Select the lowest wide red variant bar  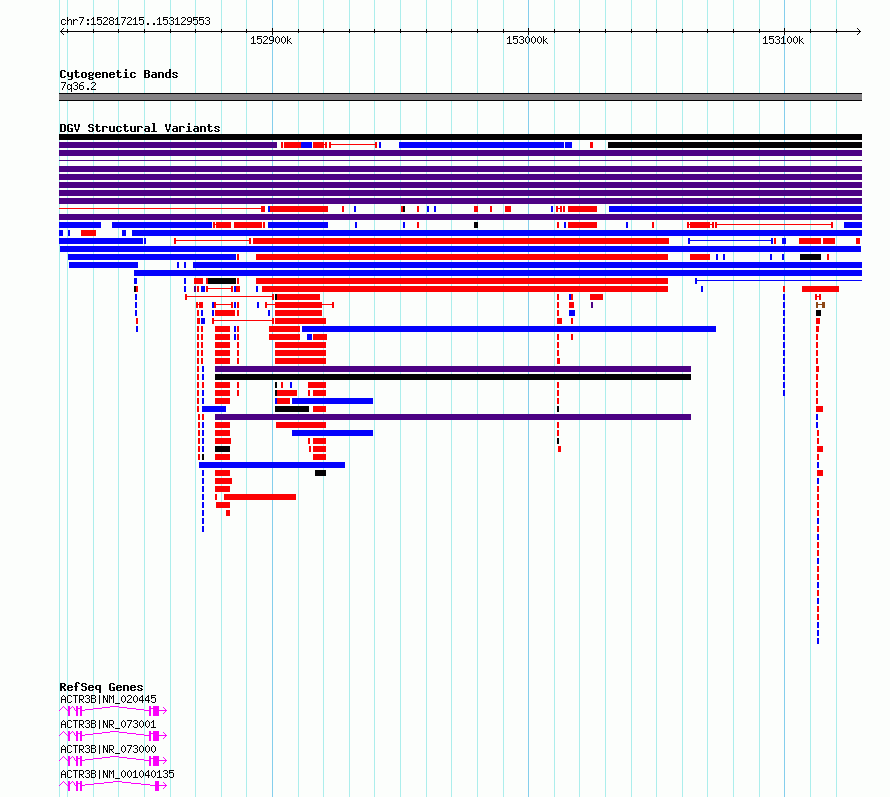pos(260,497)
